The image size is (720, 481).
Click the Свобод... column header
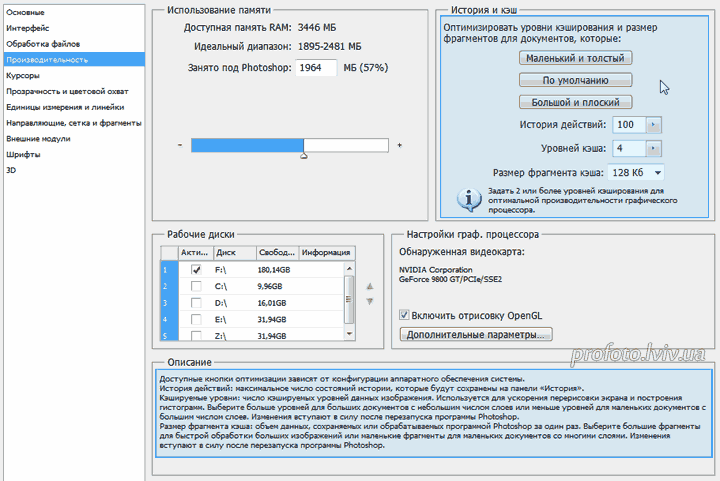point(277,252)
